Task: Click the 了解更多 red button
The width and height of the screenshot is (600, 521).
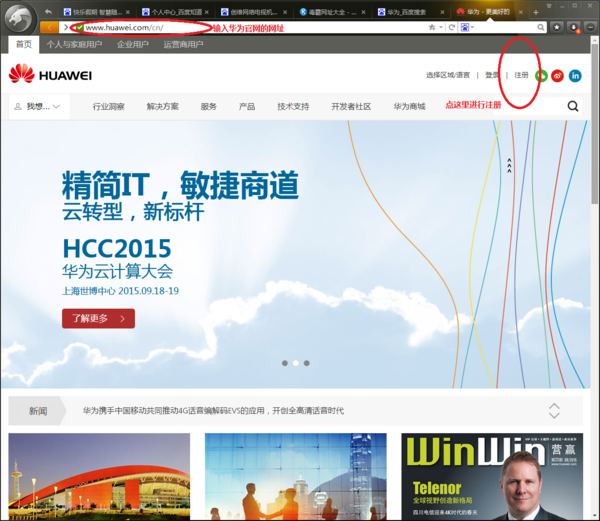Action: coord(98,318)
